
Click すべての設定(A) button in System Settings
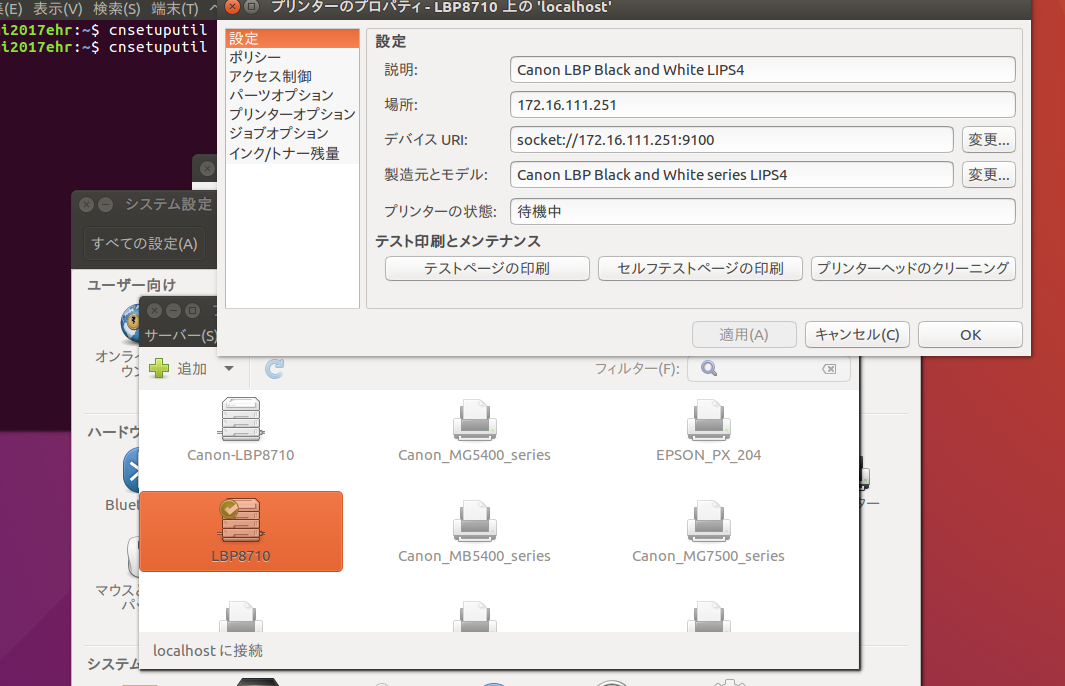pyautogui.click(x=144, y=243)
